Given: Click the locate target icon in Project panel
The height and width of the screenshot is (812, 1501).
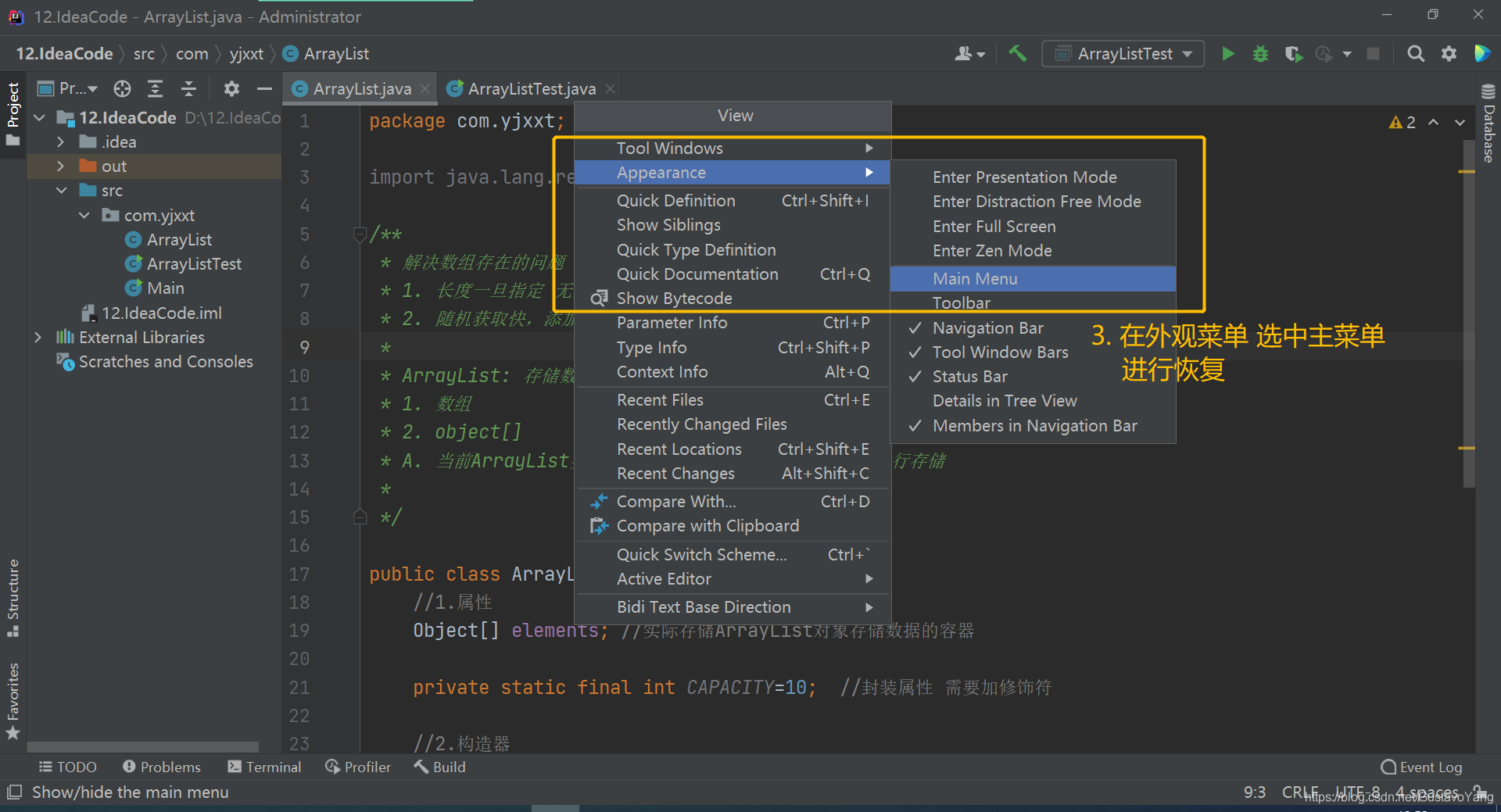Looking at the screenshot, I should [122, 89].
